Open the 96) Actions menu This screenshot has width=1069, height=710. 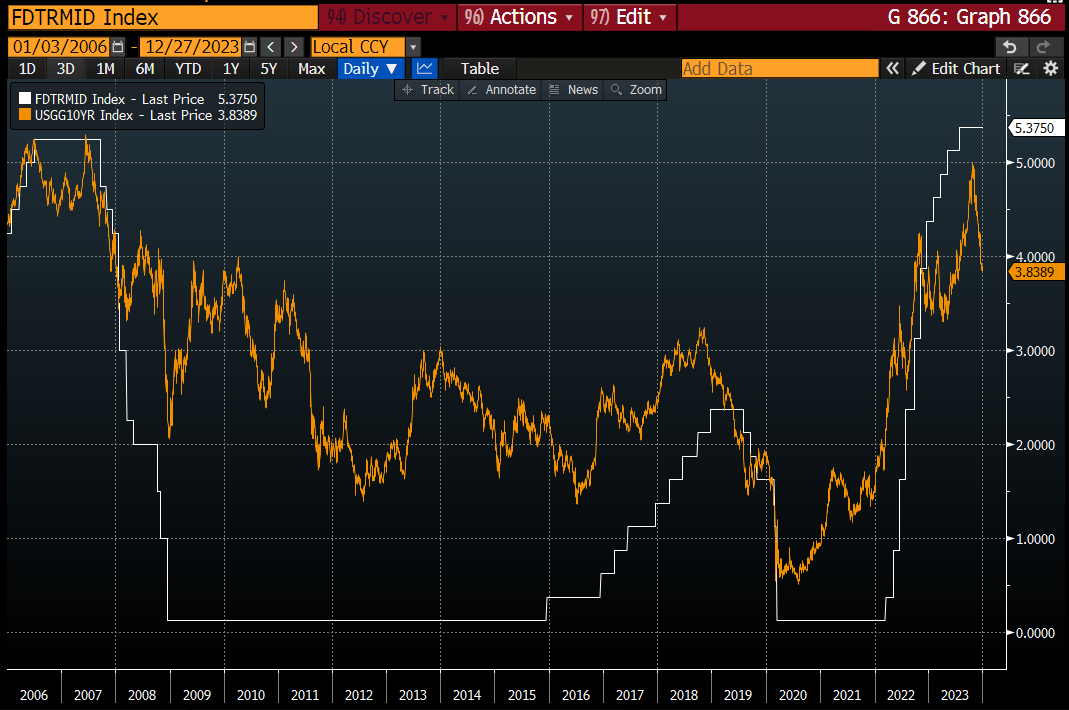520,16
